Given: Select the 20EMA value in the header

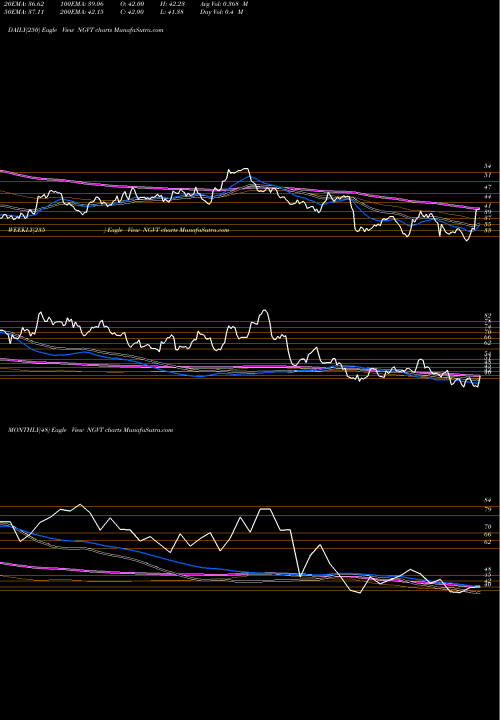Looking at the screenshot, I should 22,4.
